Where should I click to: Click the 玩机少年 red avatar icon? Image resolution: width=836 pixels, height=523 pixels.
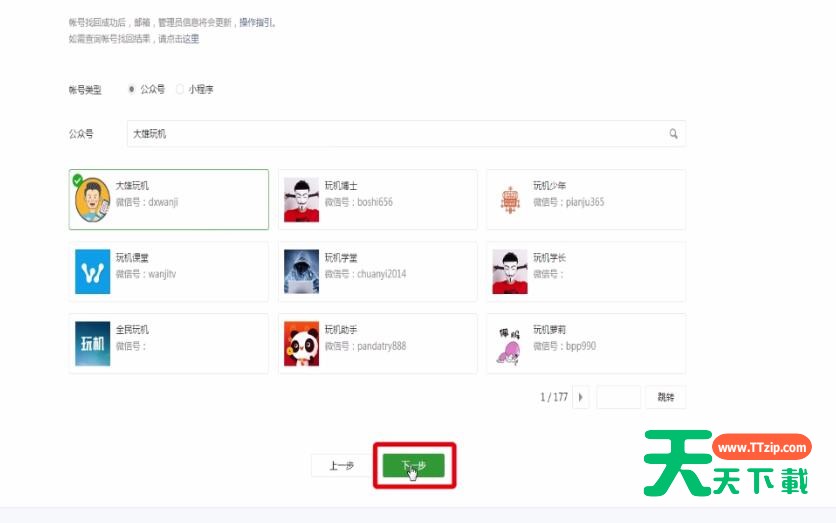coord(510,199)
